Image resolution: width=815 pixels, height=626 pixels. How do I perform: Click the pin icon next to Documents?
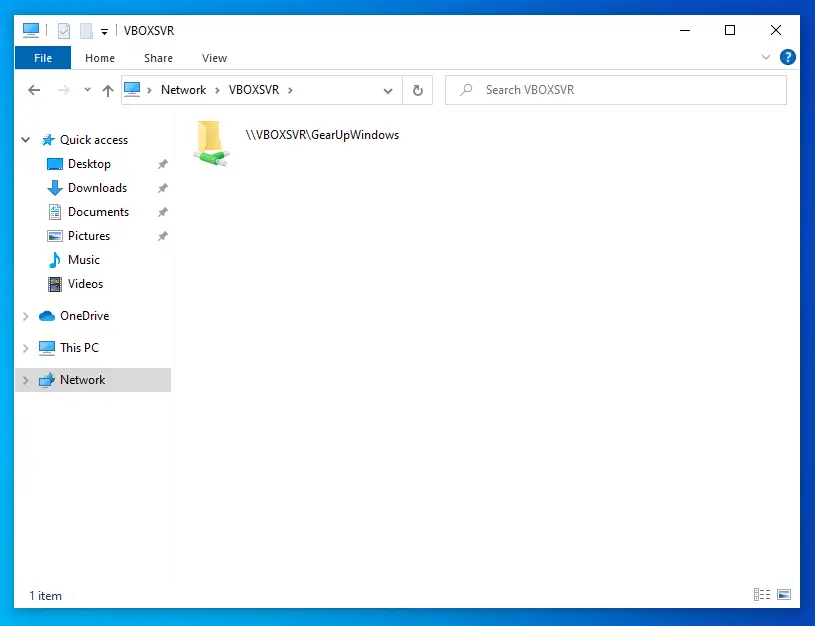[x=163, y=212]
